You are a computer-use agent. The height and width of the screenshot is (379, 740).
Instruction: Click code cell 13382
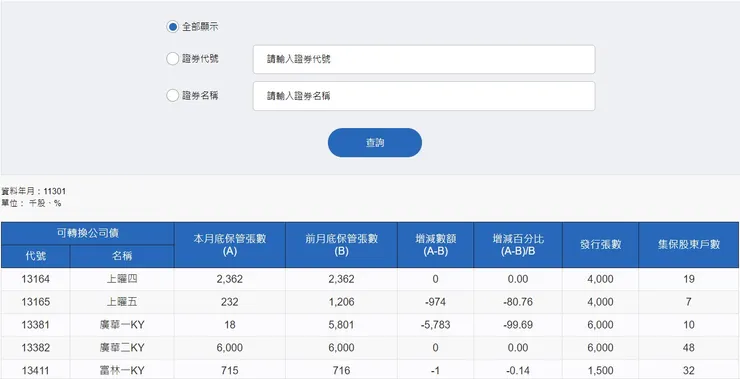point(36,348)
